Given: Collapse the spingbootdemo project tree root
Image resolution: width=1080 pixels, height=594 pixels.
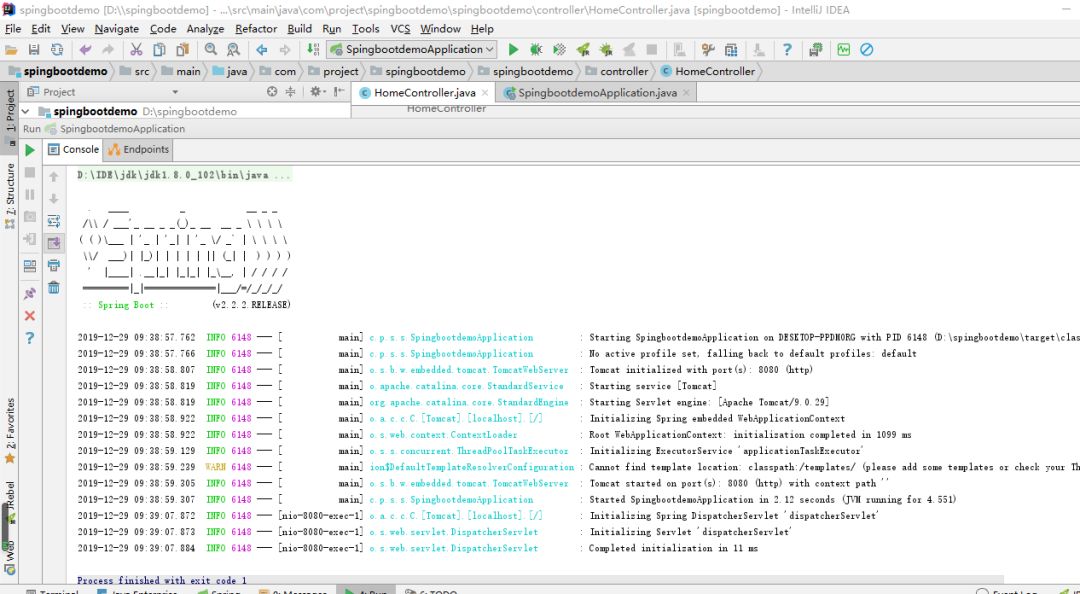Looking at the screenshot, I should pyautogui.click(x=25, y=111).
